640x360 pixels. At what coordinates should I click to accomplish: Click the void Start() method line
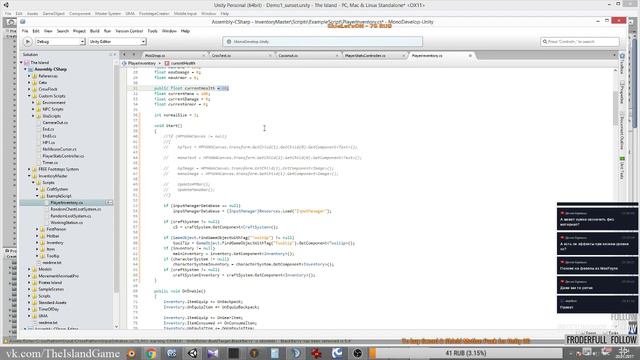168,126
